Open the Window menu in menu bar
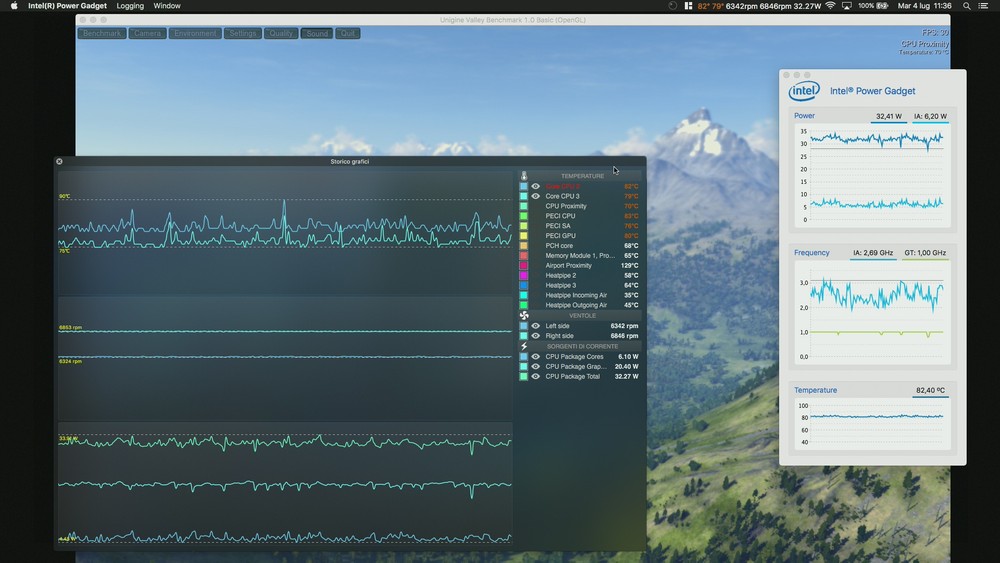1000x563 pixels. [167, 6]
